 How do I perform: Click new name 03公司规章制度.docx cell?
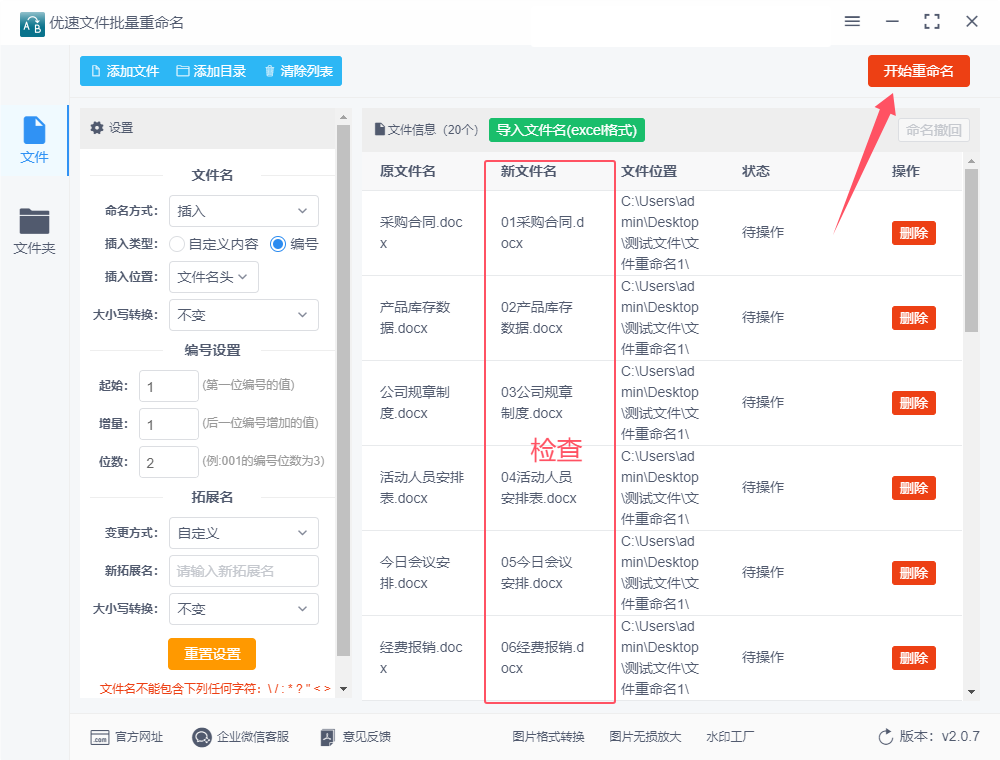point(537,403)
